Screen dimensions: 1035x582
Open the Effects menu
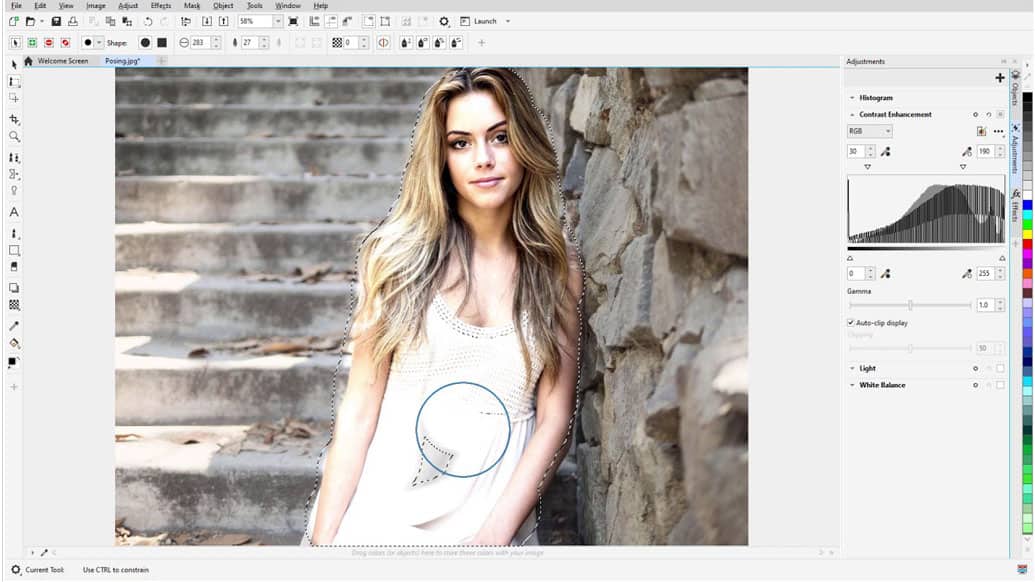click(161, 6)
